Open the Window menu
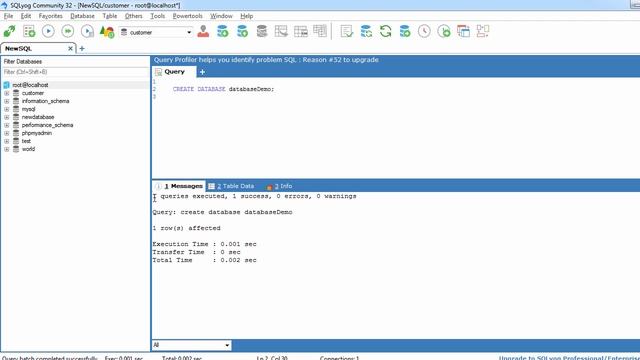The image size is (640, 360). coord(221,16)
